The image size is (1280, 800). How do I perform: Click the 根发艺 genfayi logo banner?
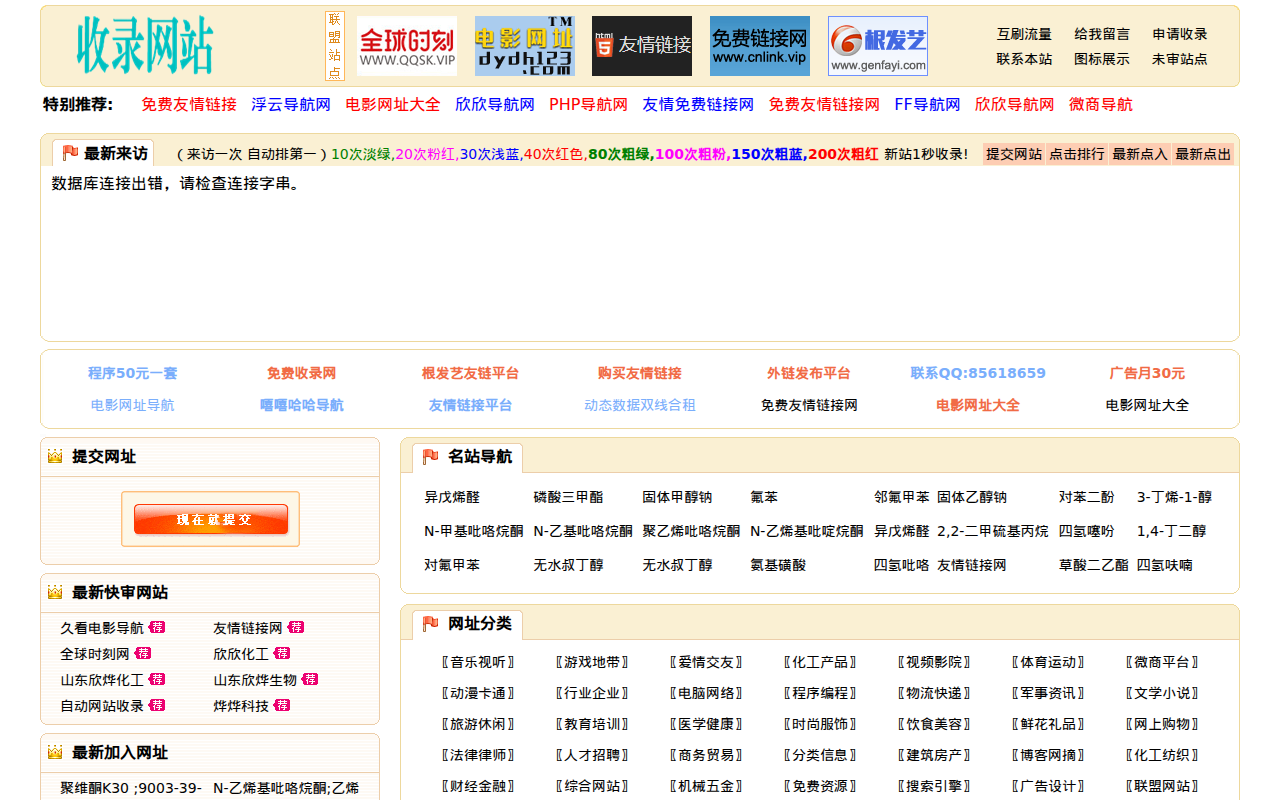(x=877, y=46)
